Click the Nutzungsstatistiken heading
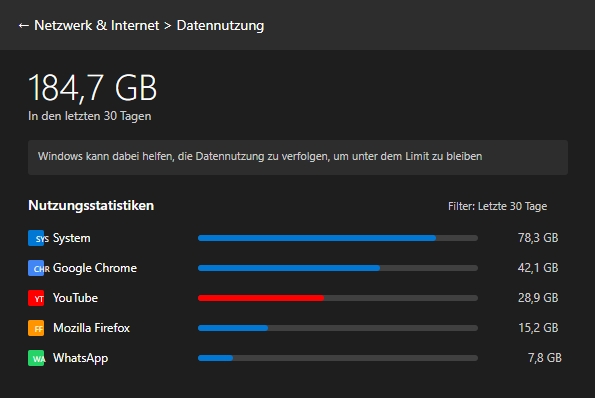Screen dimensions: 595x398 (91, 206)
